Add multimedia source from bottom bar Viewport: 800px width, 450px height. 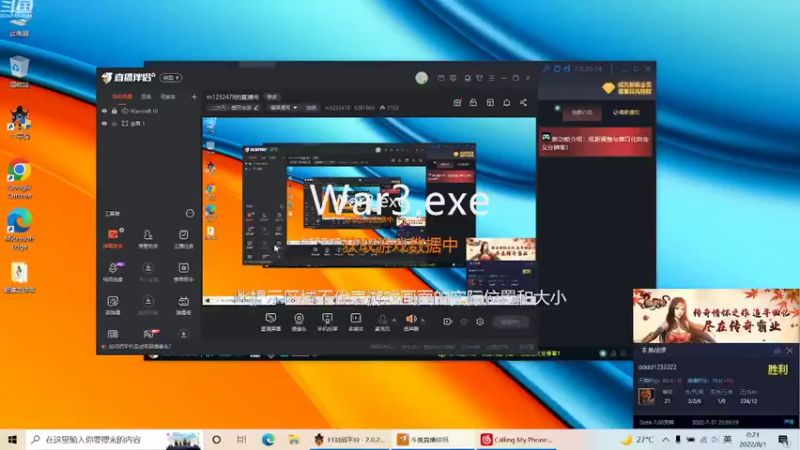[x=356, y=322]
